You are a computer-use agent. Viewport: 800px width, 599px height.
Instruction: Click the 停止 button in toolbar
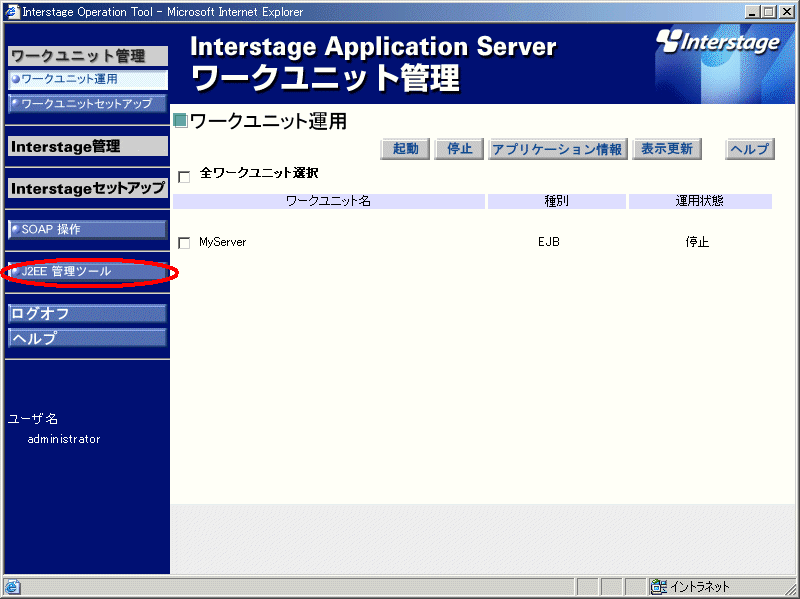[x=459, y=149]
